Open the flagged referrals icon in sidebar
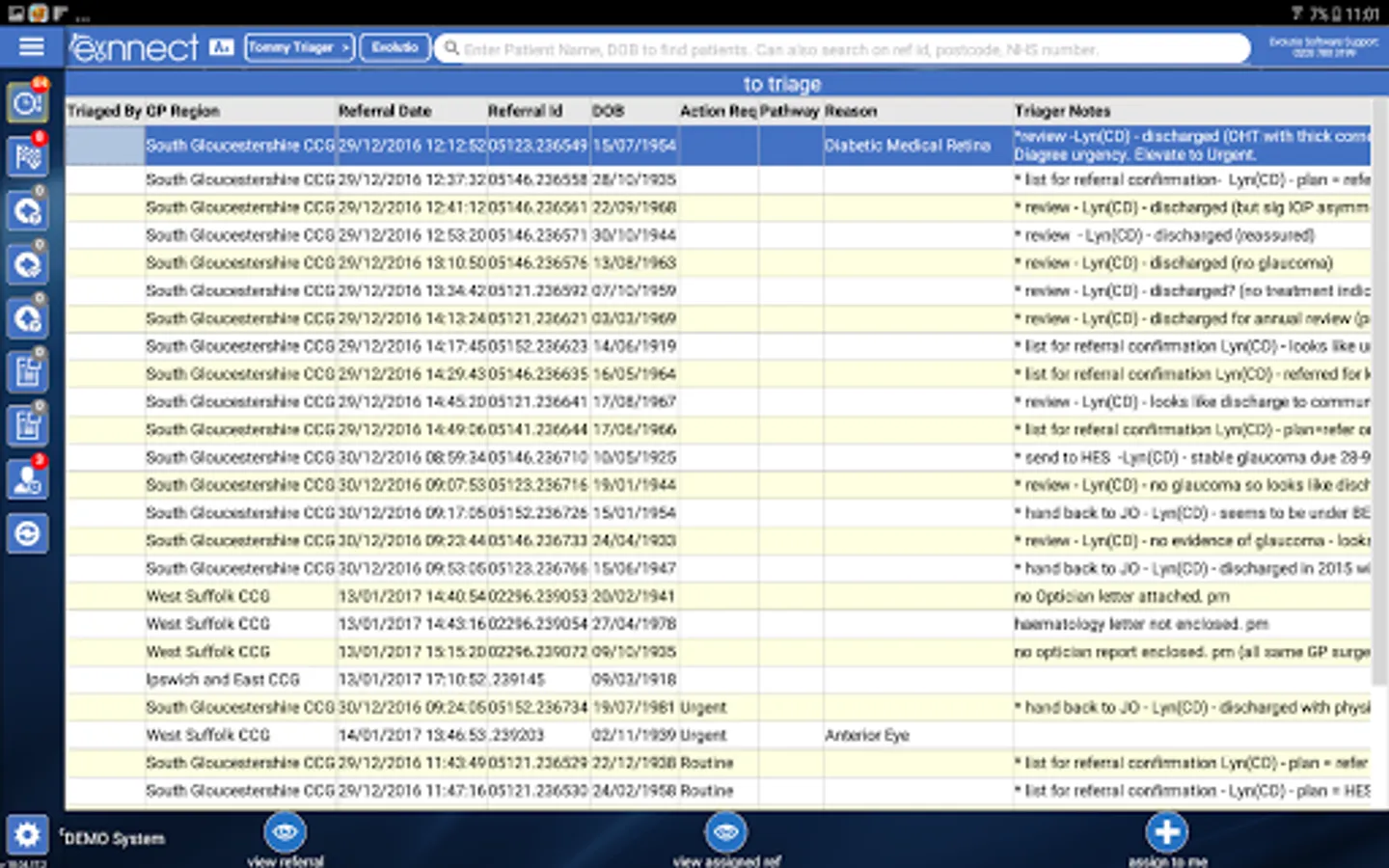 click(28, 156)
